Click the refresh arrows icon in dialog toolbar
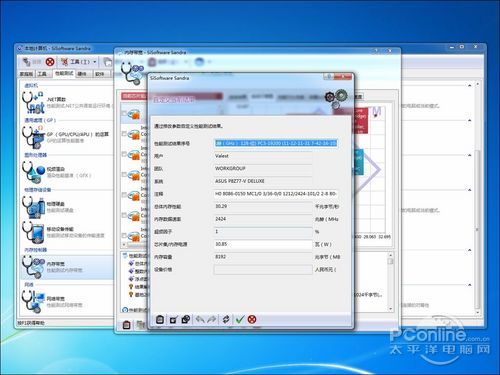Screen dimensions: 500x375 [226, 319]
